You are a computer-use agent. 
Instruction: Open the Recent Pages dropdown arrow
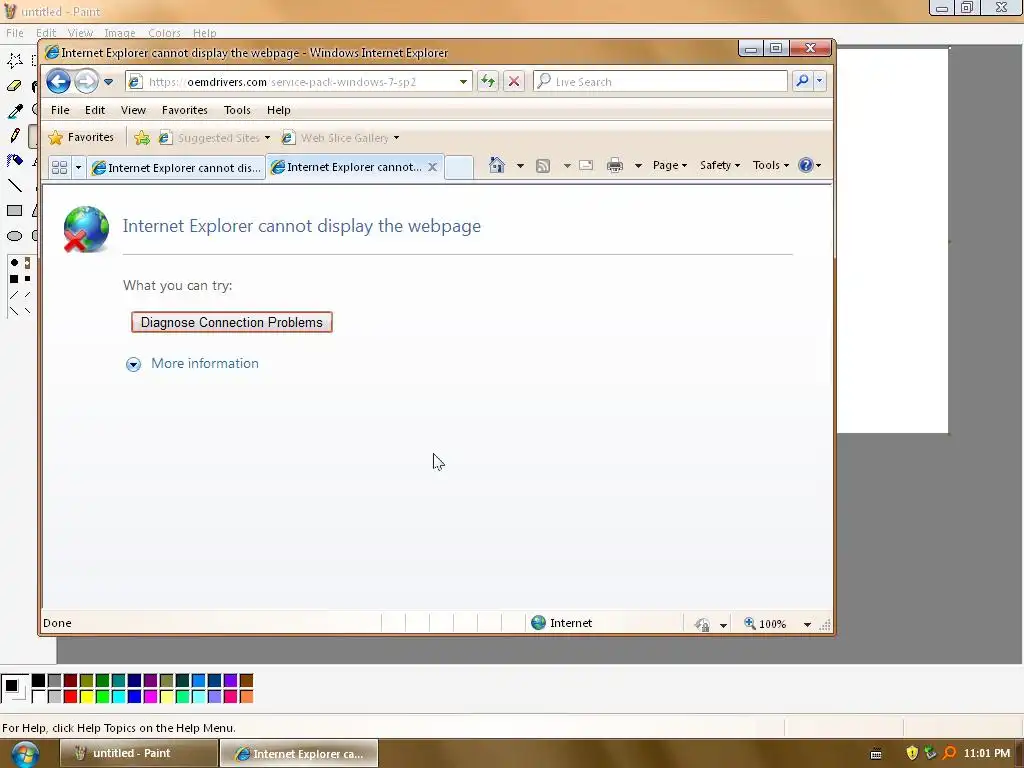[108, 82]
